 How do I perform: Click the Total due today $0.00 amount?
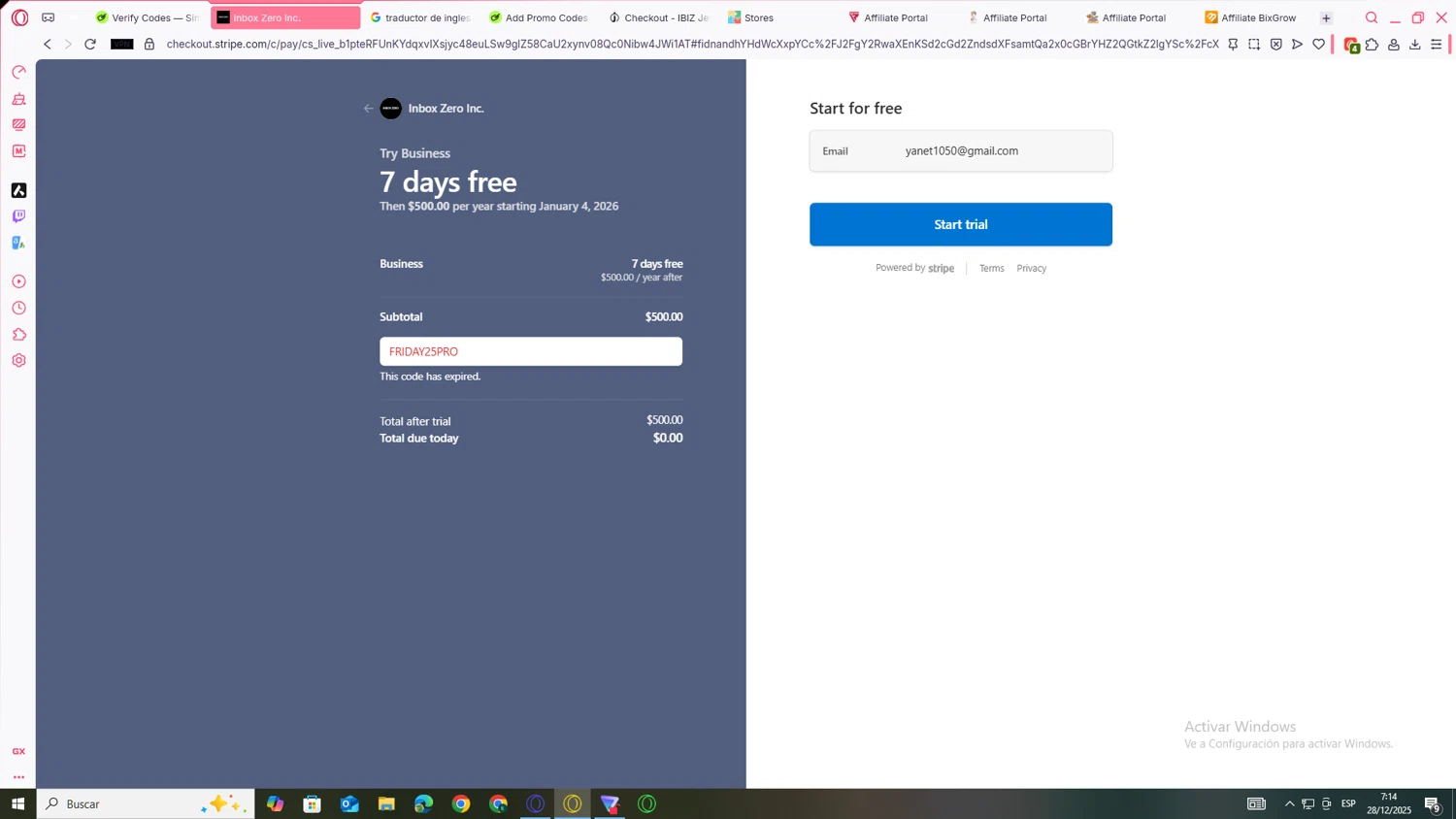coord(668,438)
